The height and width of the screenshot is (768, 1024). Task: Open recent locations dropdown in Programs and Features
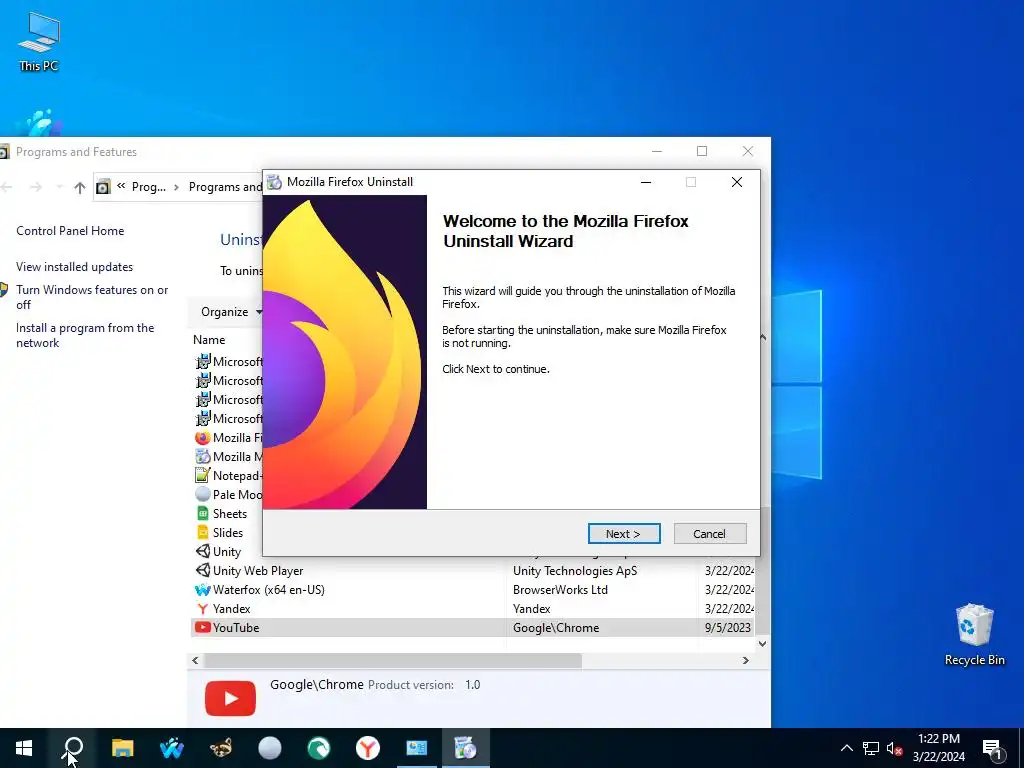59,187
